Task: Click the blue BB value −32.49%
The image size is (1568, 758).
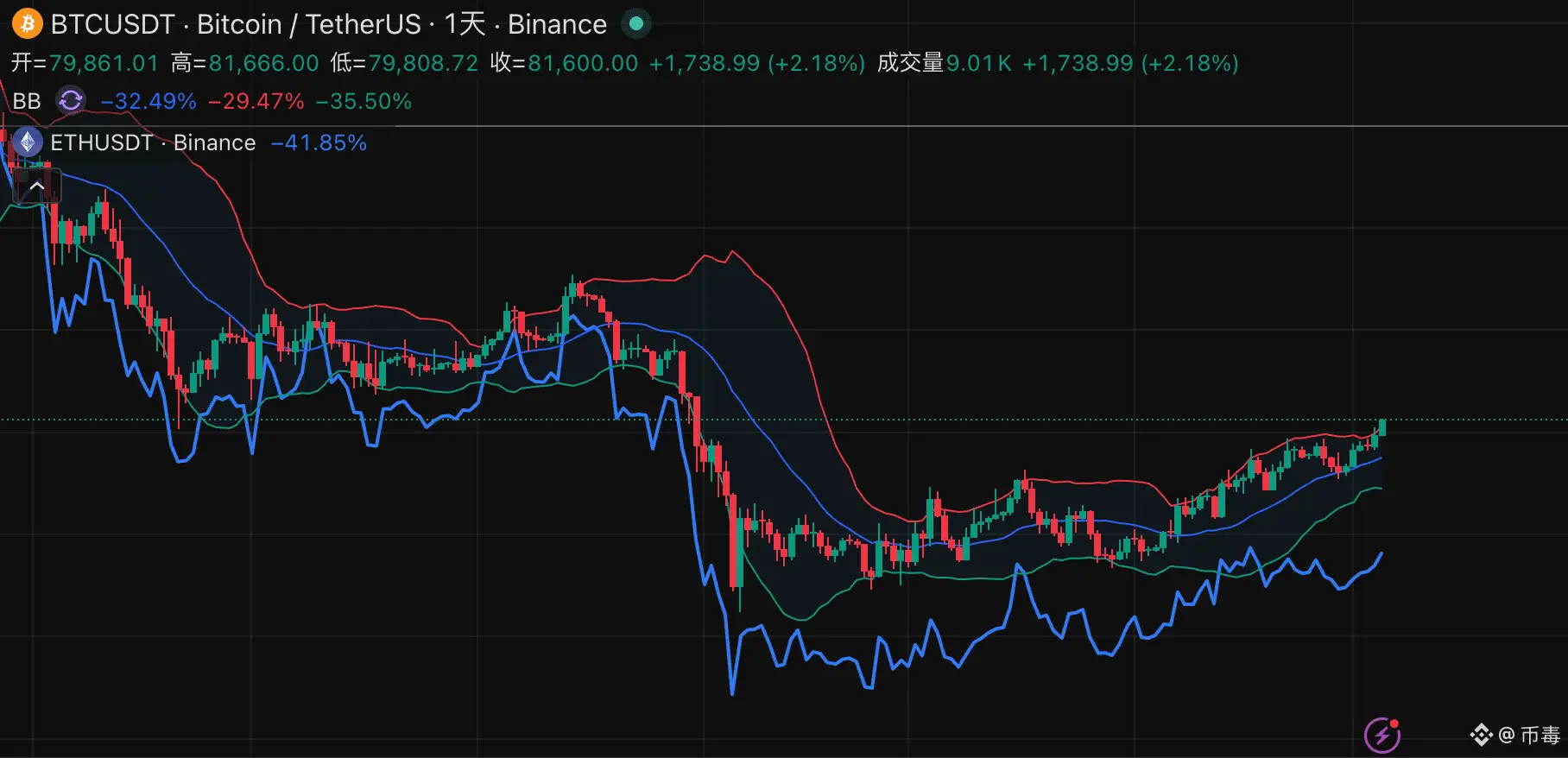Action: click(149, 101)
